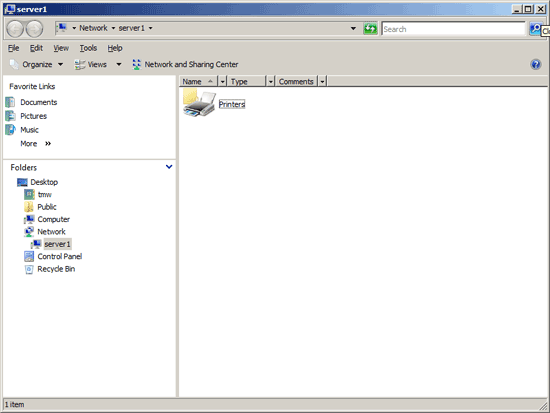
Task: Open Help via blue question mark
Action: (536, 64)
